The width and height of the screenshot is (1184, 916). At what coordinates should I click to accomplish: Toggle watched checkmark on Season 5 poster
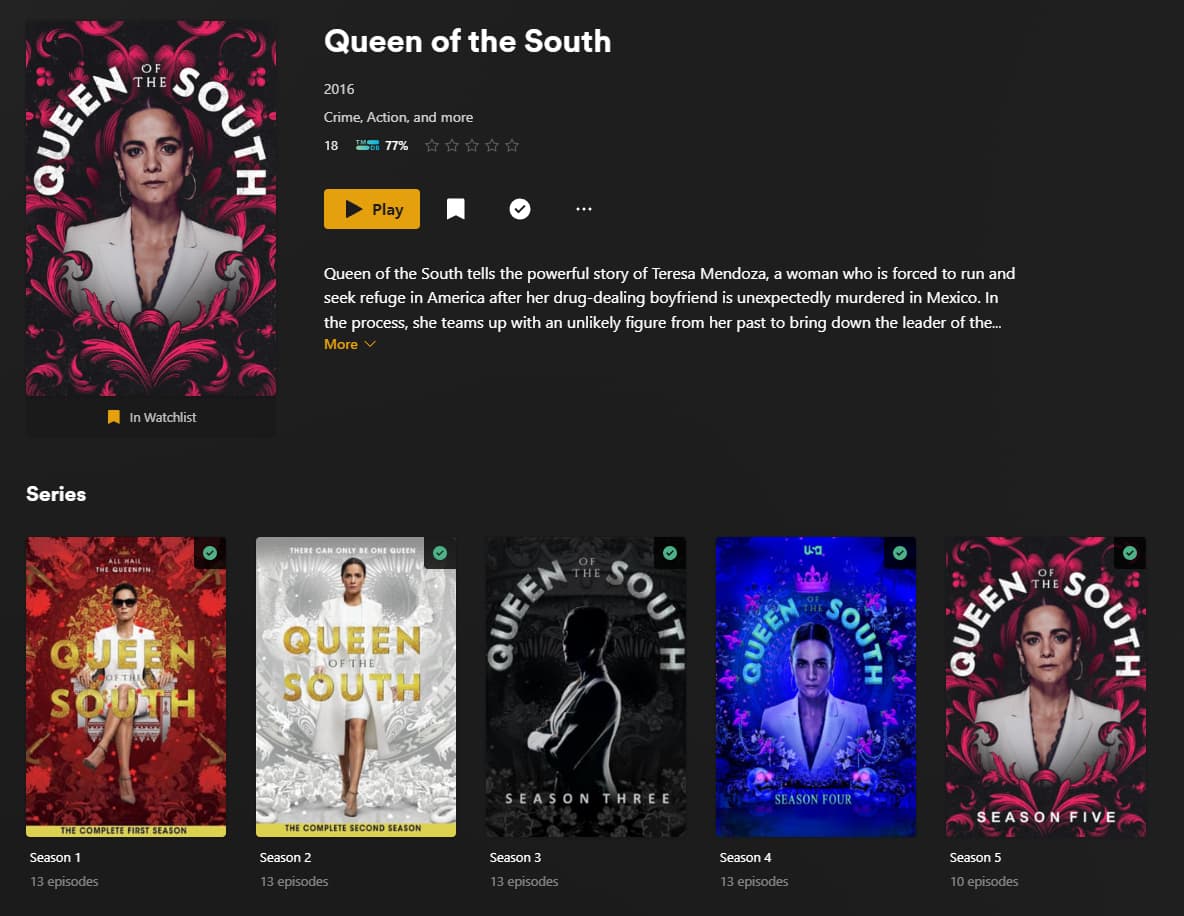point(1130,553)
